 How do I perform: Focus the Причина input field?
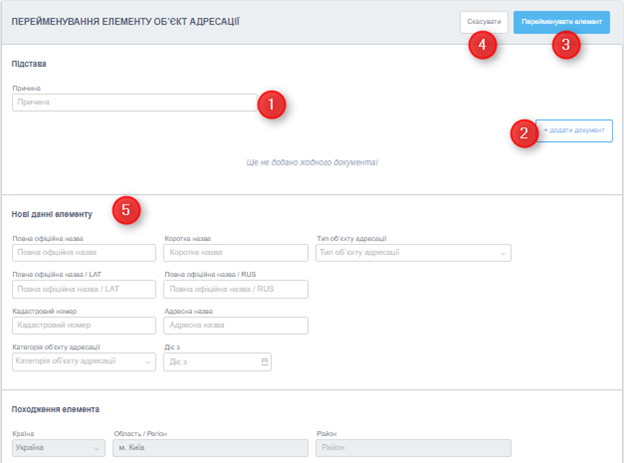135,102
